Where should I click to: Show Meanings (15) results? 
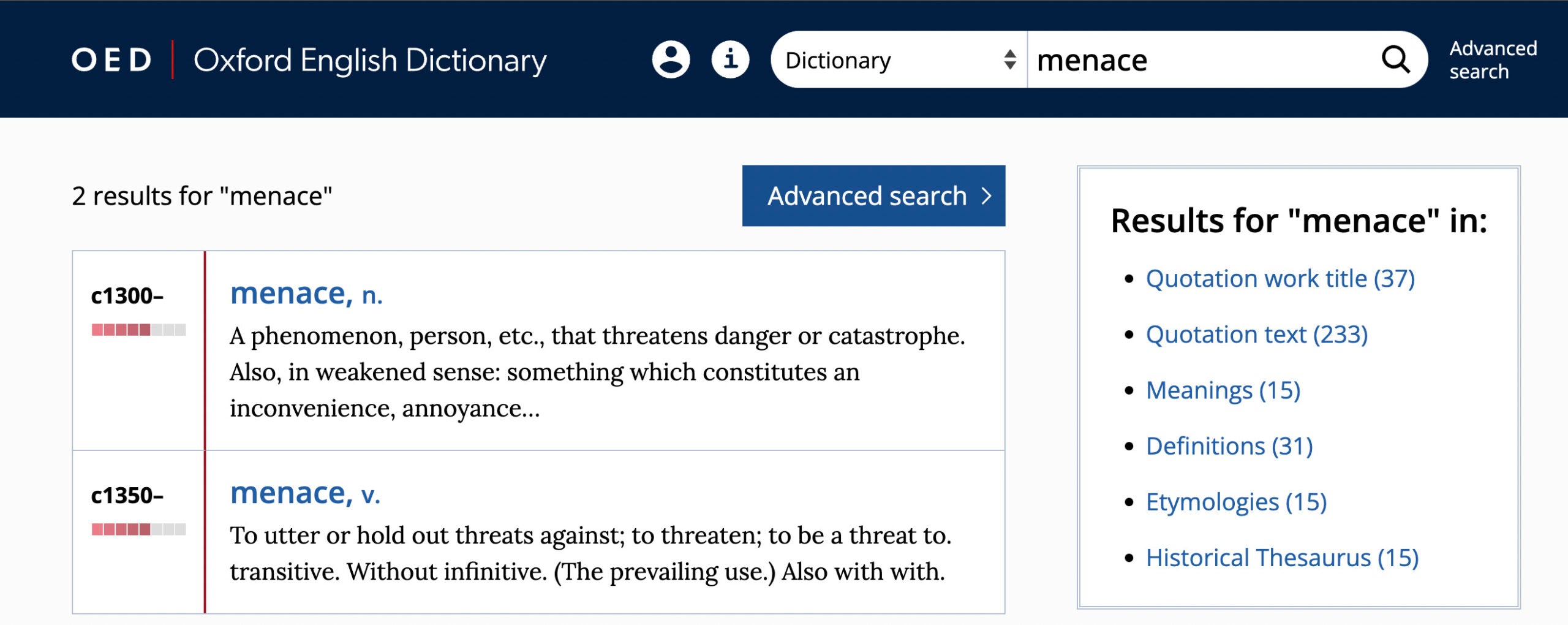[x=1223, y=390]
